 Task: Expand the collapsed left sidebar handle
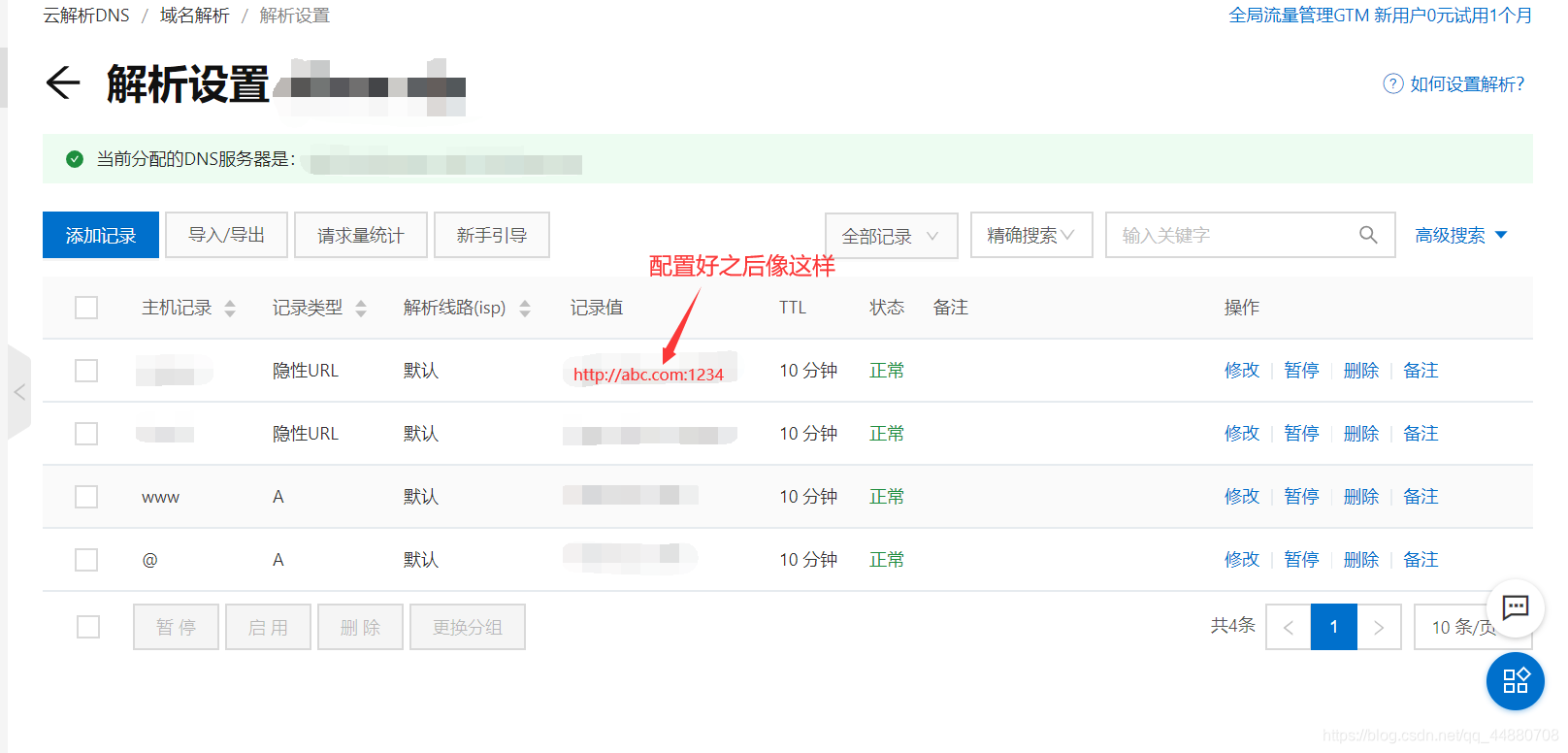[19, 392]
